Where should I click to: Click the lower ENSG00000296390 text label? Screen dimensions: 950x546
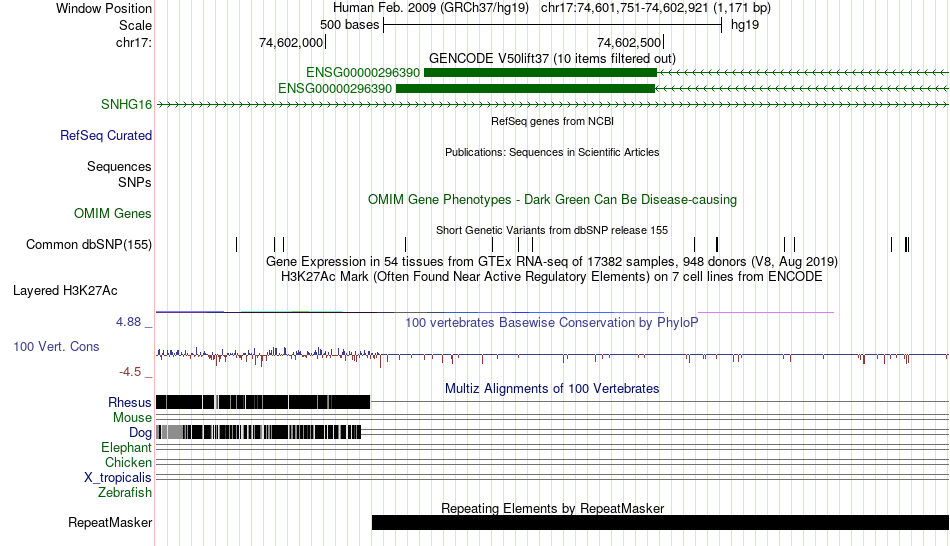pyautogui.click(x=334, y=88)
